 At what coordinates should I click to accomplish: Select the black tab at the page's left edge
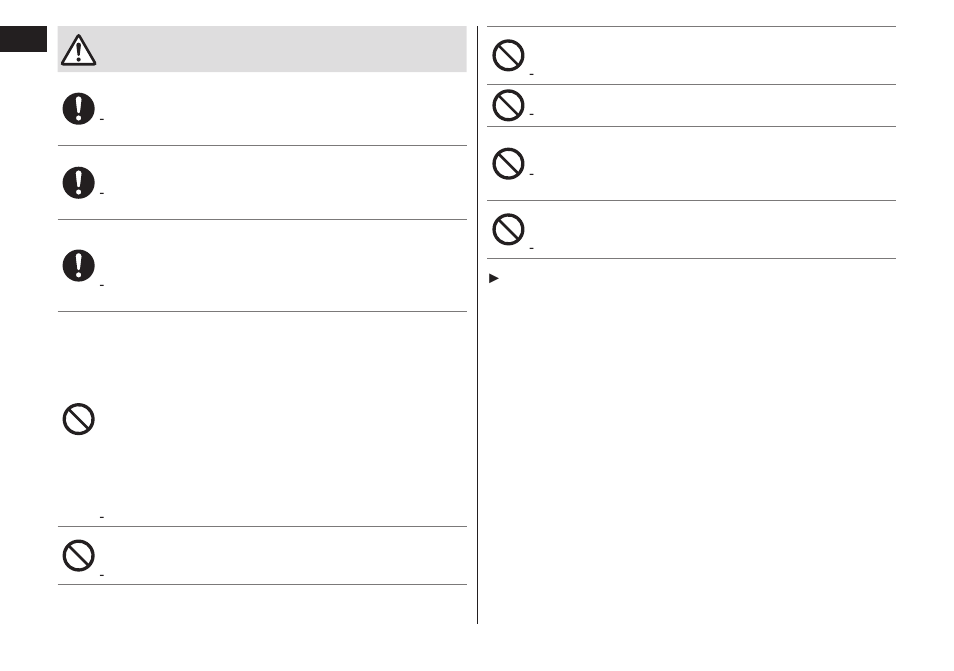click(x=23, y=39)
